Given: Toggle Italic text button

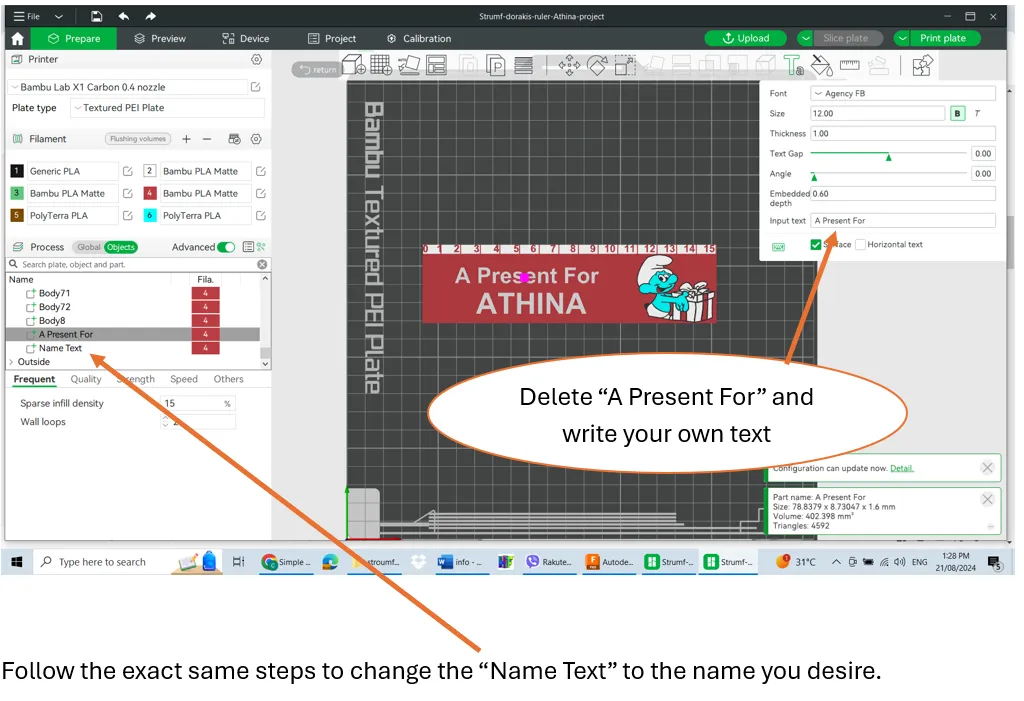Looking at the screenshot, I should pyautogui.click(x=978, y=113).
